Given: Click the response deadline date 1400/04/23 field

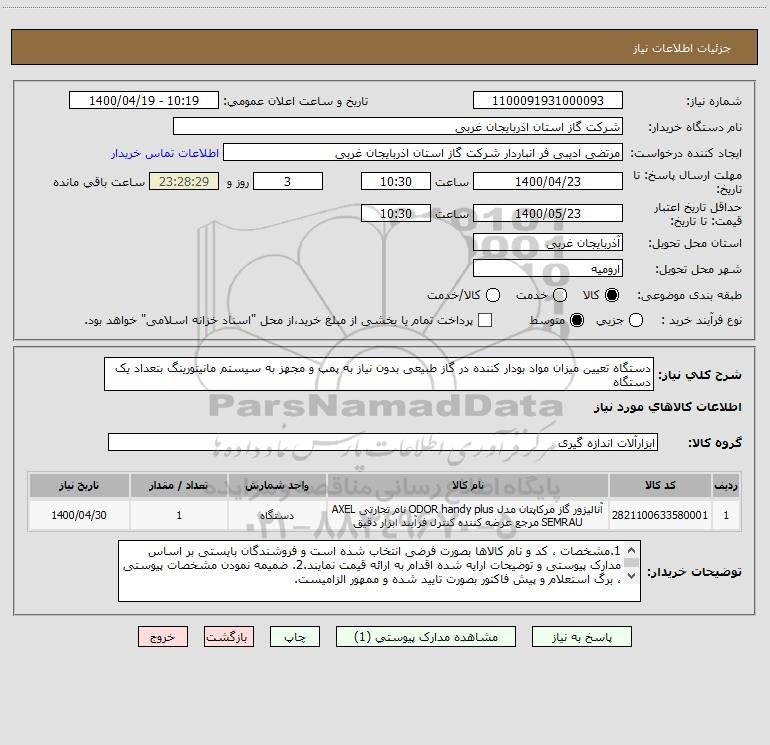Looking at the screenshot, I should (x=548, y=181).
